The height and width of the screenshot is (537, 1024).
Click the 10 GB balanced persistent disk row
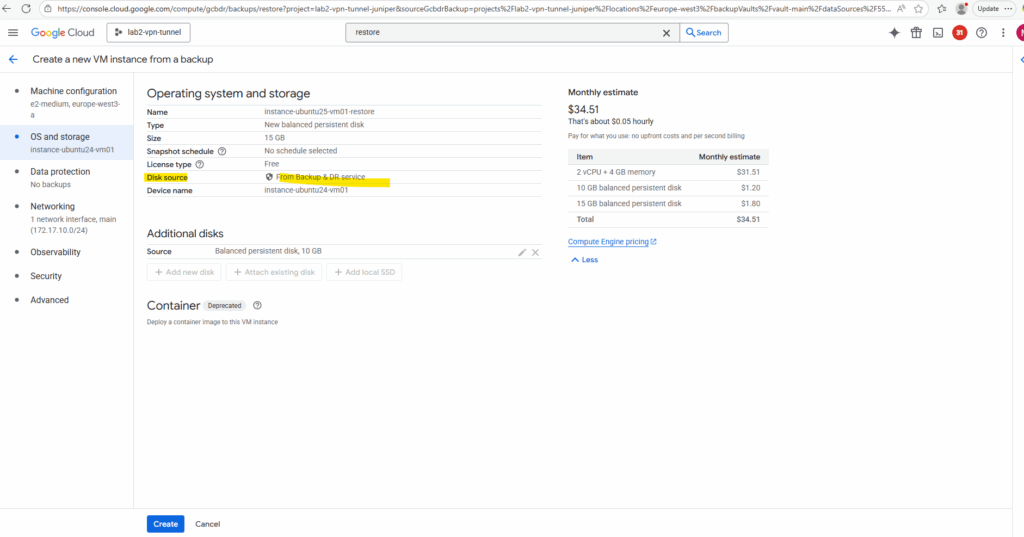click(x=668, y=188)
